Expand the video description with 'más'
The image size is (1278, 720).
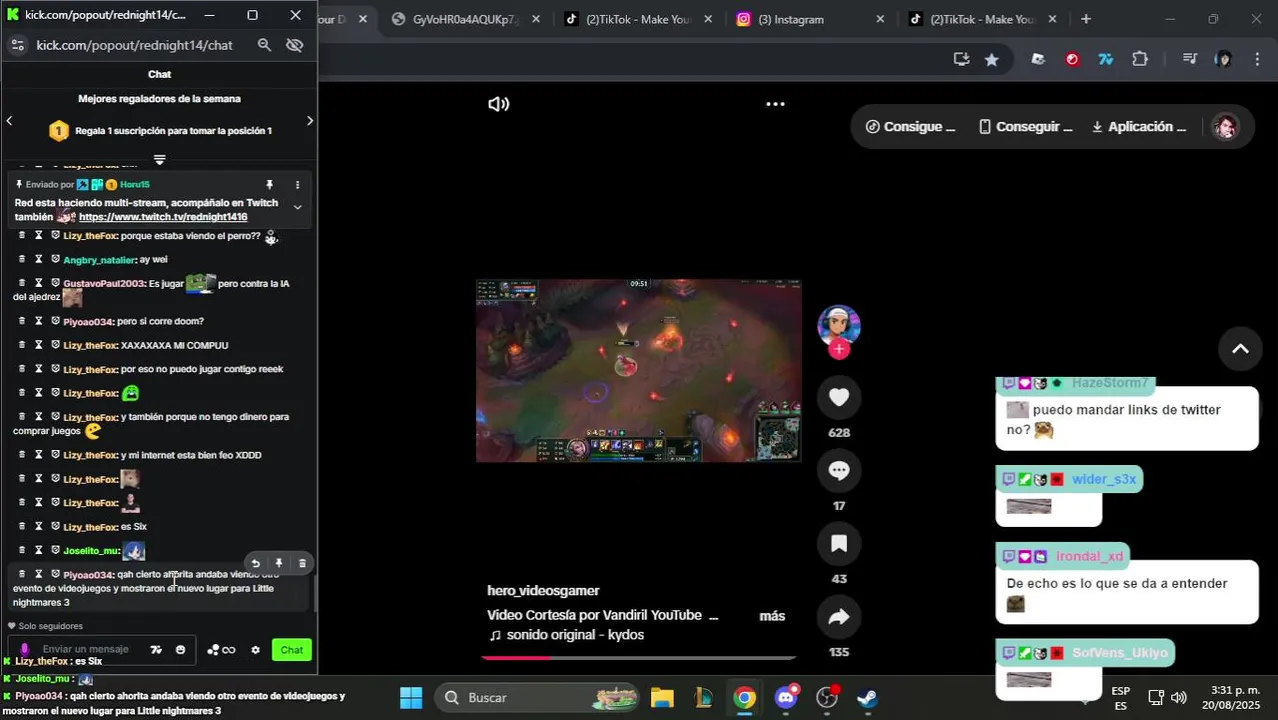772,616
